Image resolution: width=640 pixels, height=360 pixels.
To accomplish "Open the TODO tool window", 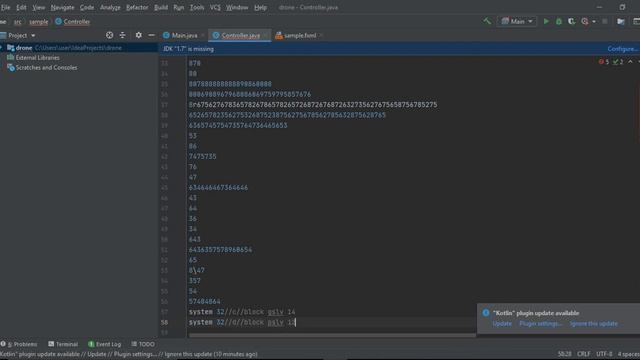I will [143, 344].
